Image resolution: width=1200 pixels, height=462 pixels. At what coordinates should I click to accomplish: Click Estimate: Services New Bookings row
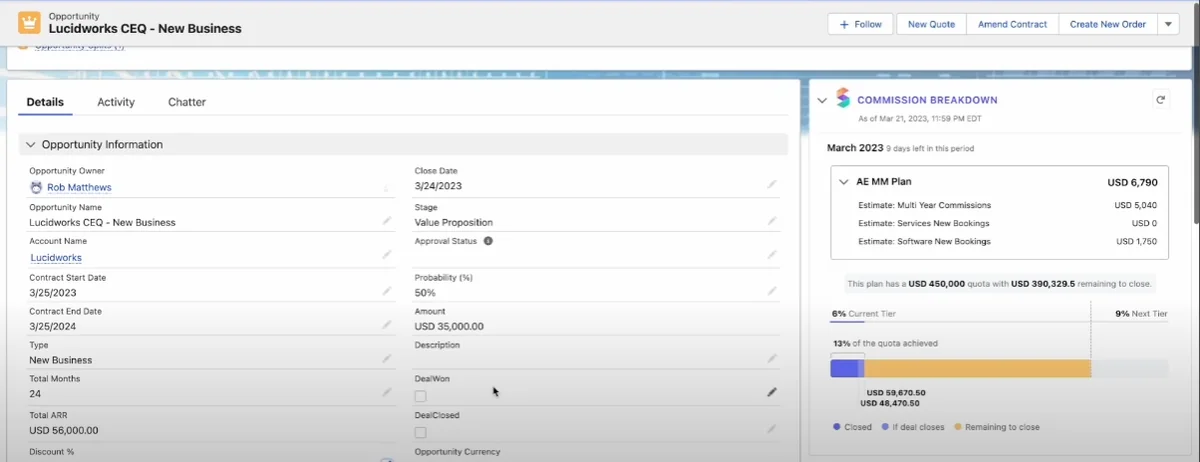point(1007,223)
